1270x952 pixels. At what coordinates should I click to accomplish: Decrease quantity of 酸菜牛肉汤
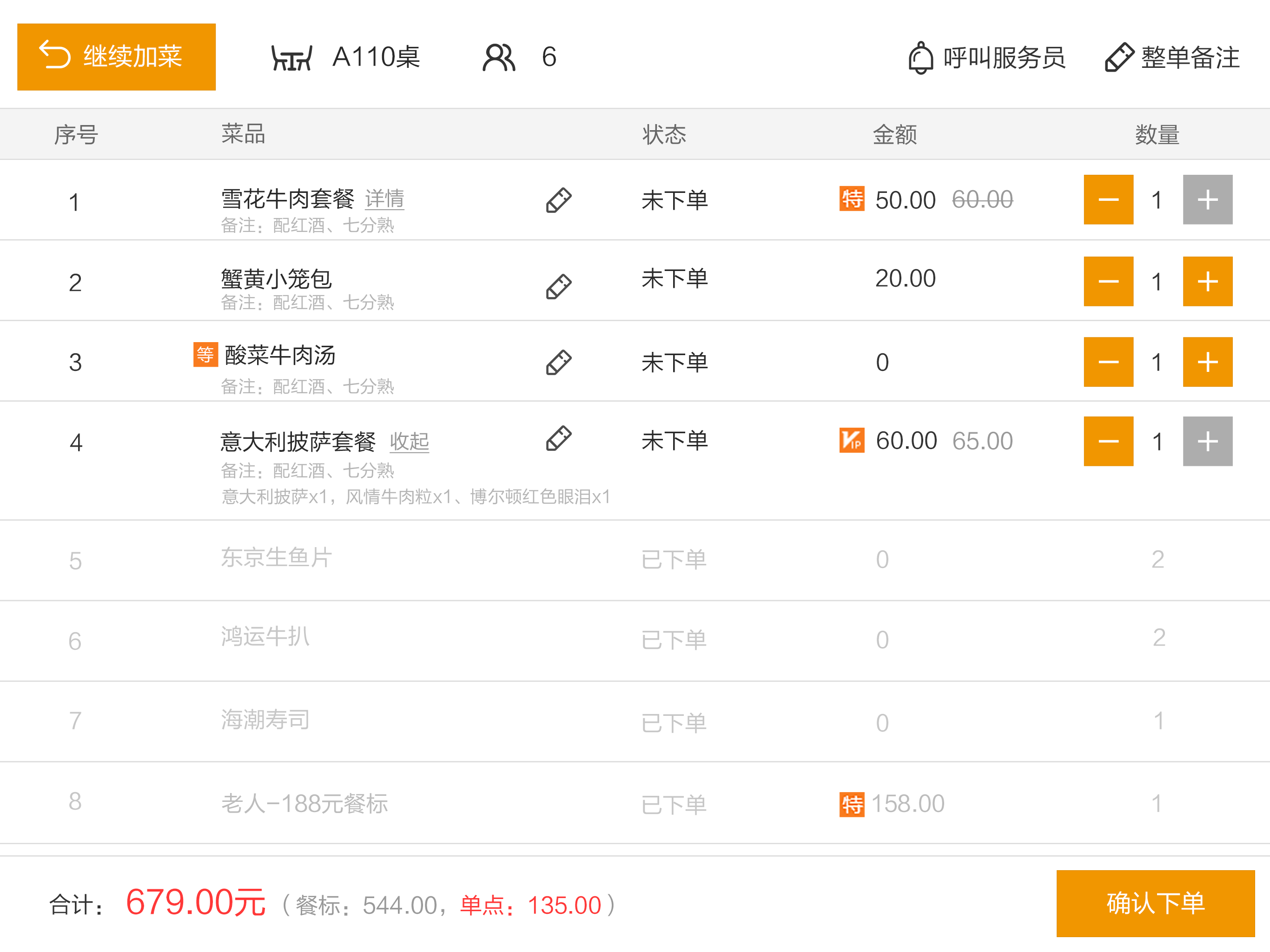[1108, 362]
